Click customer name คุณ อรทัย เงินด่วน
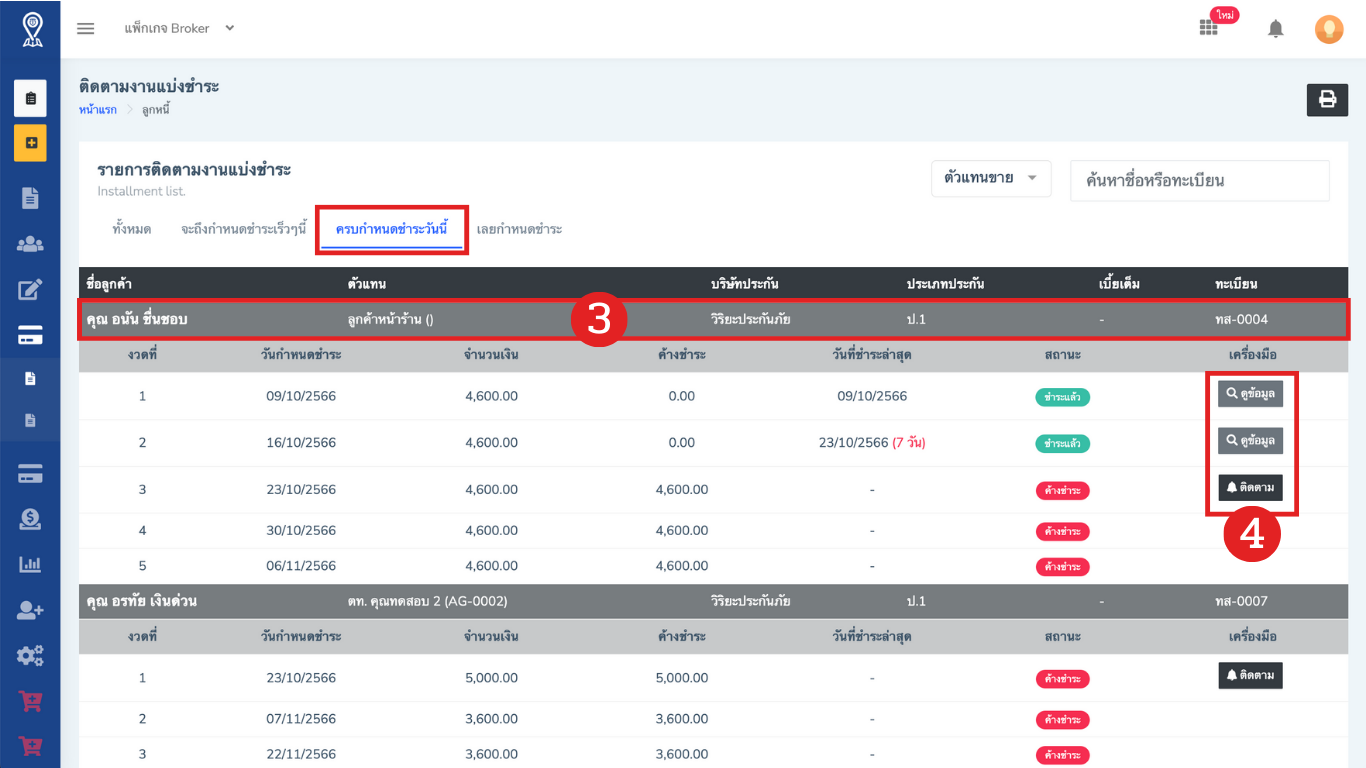1366x768 pixels. tap(141, 601)
